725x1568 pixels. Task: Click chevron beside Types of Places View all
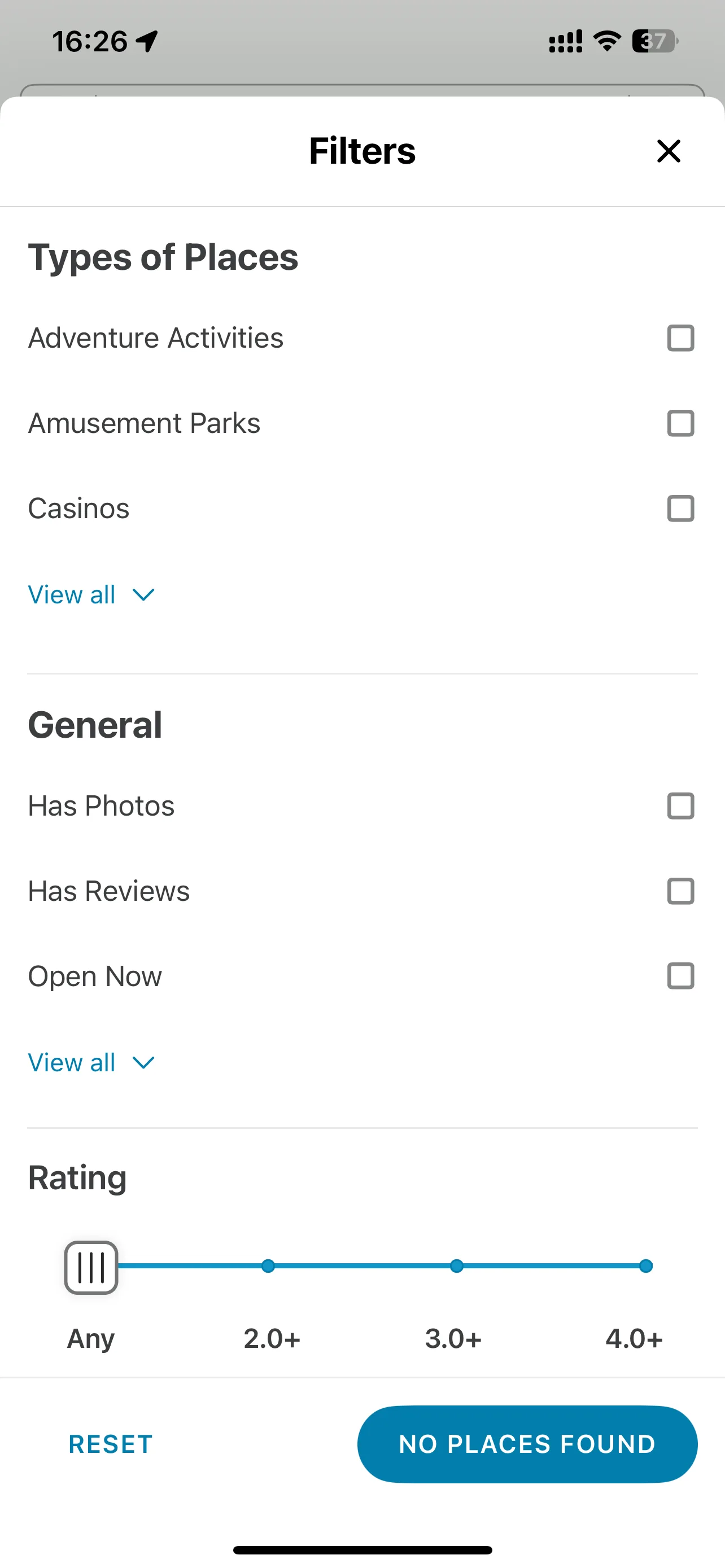143,595
